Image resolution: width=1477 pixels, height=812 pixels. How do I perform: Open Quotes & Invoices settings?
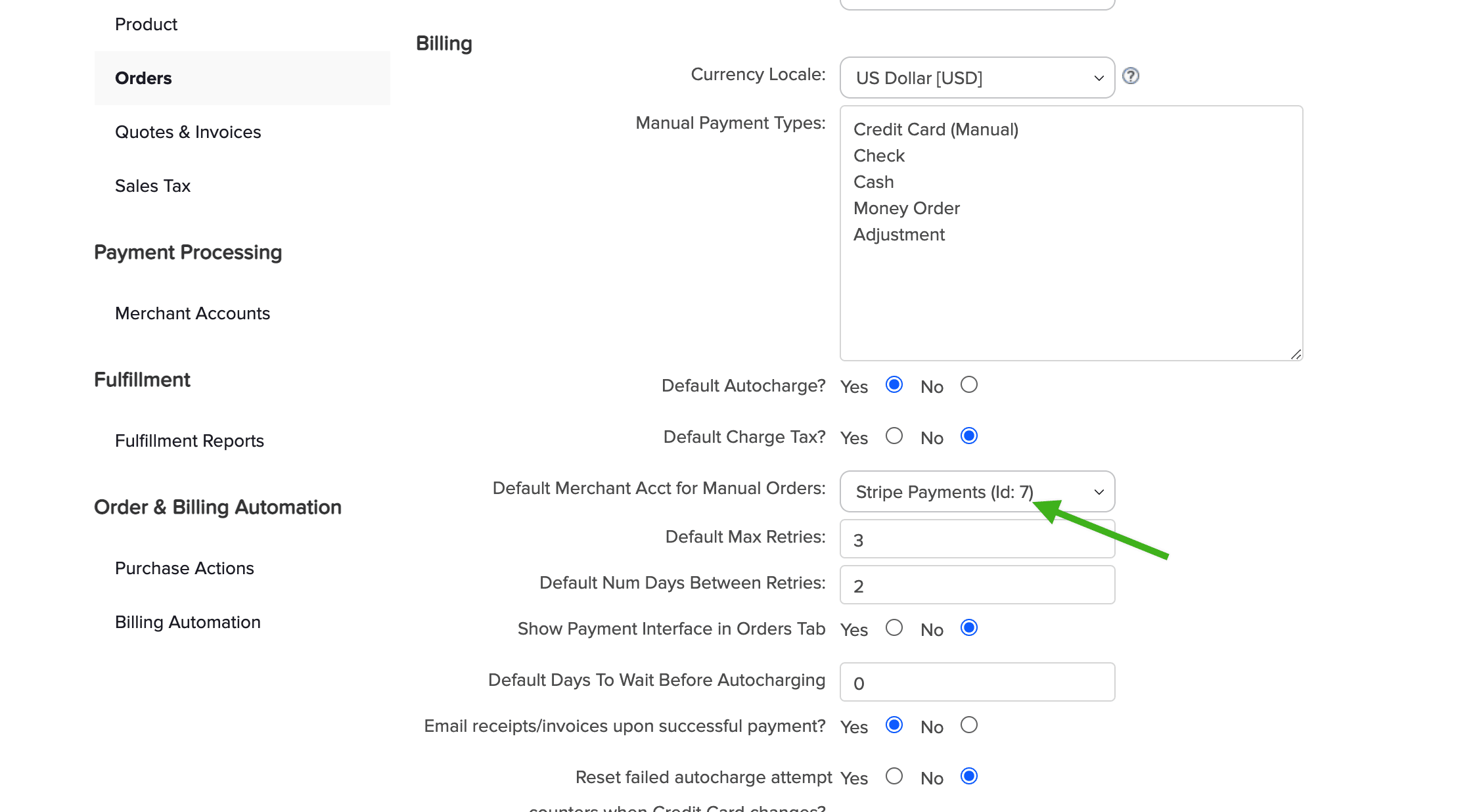click(188, 132)
